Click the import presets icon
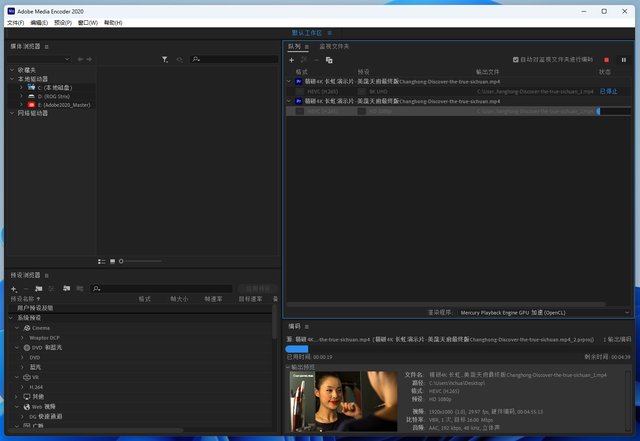The height and width of the screenshot is (441, 640). (x=67, y=289)
